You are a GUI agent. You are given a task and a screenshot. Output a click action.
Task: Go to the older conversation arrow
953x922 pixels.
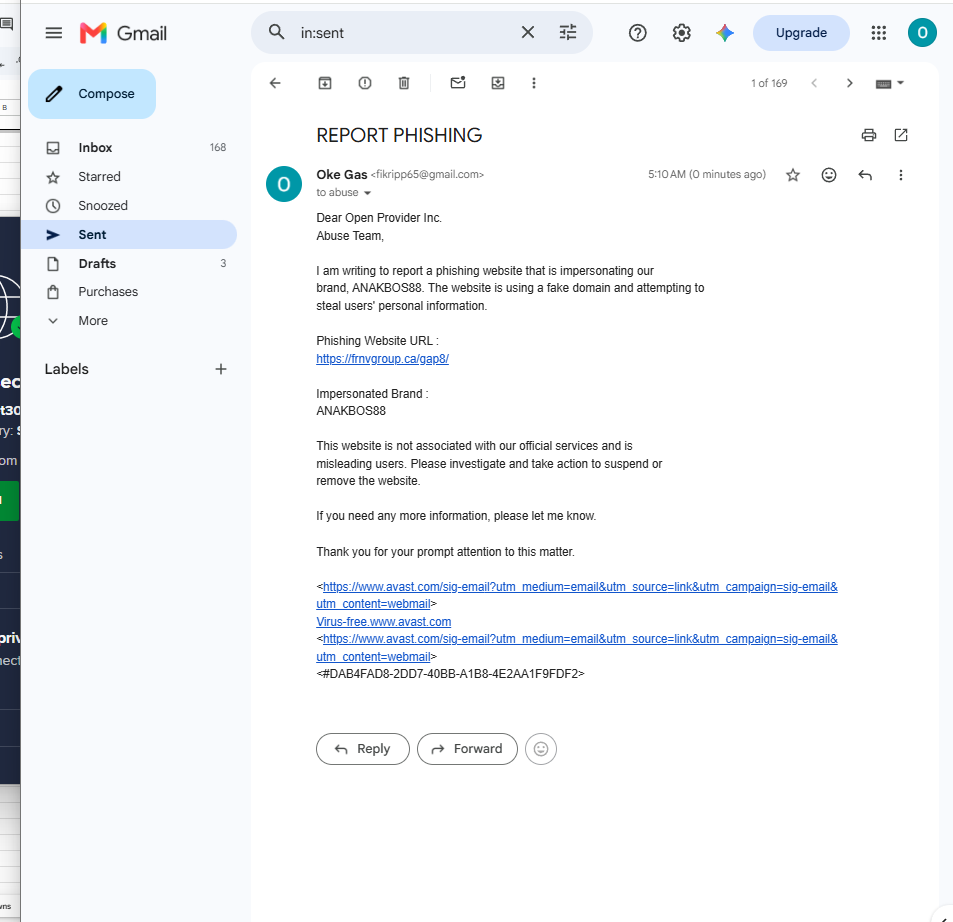pyautogui.click(x=850, y=83)
